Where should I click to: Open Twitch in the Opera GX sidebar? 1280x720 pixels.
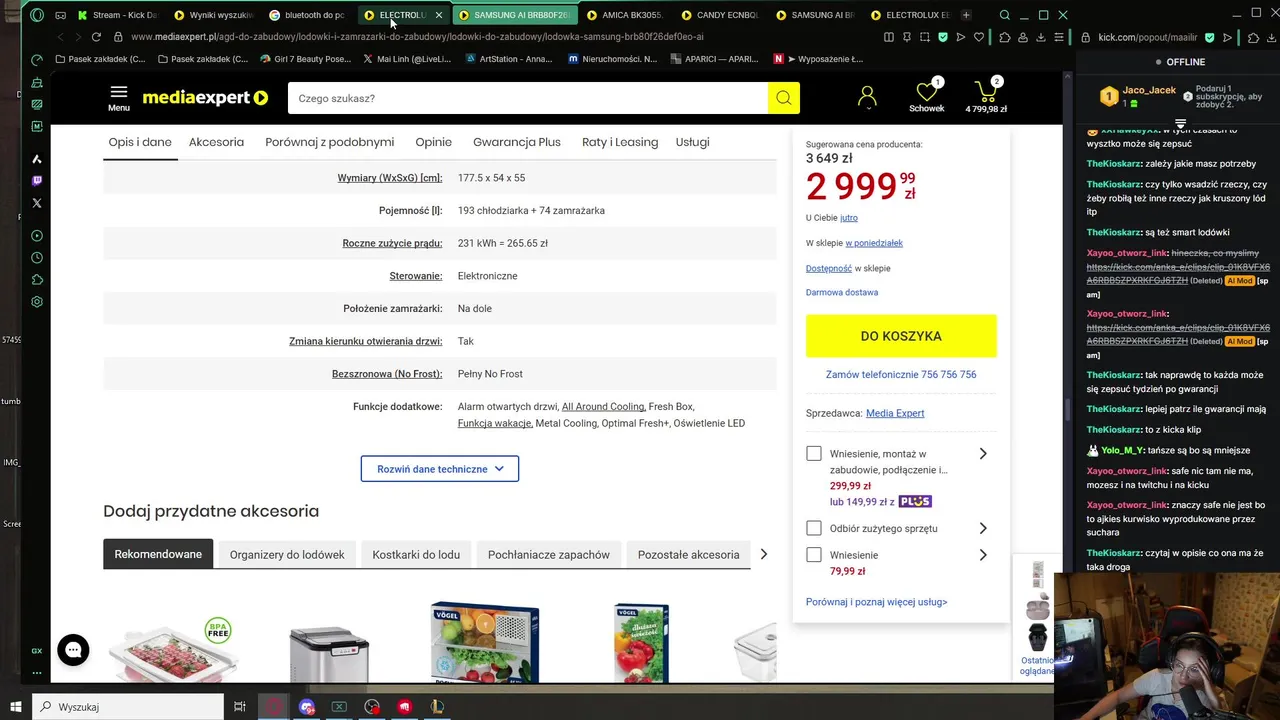(37, 181)
